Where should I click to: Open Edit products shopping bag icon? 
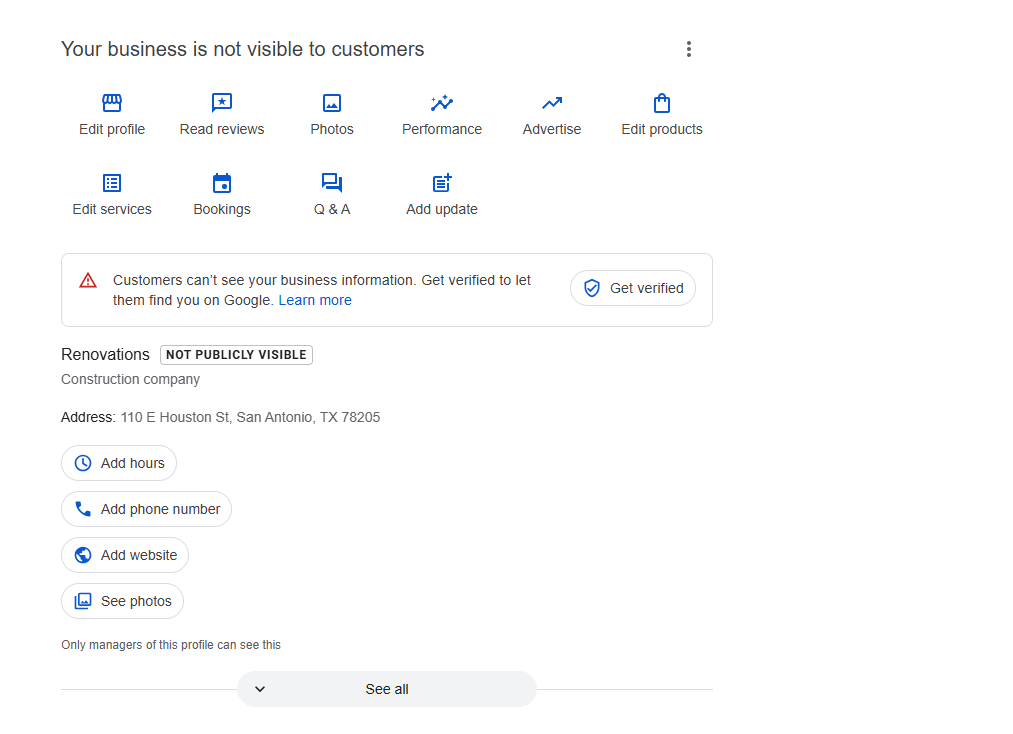[x=662, y=103]
